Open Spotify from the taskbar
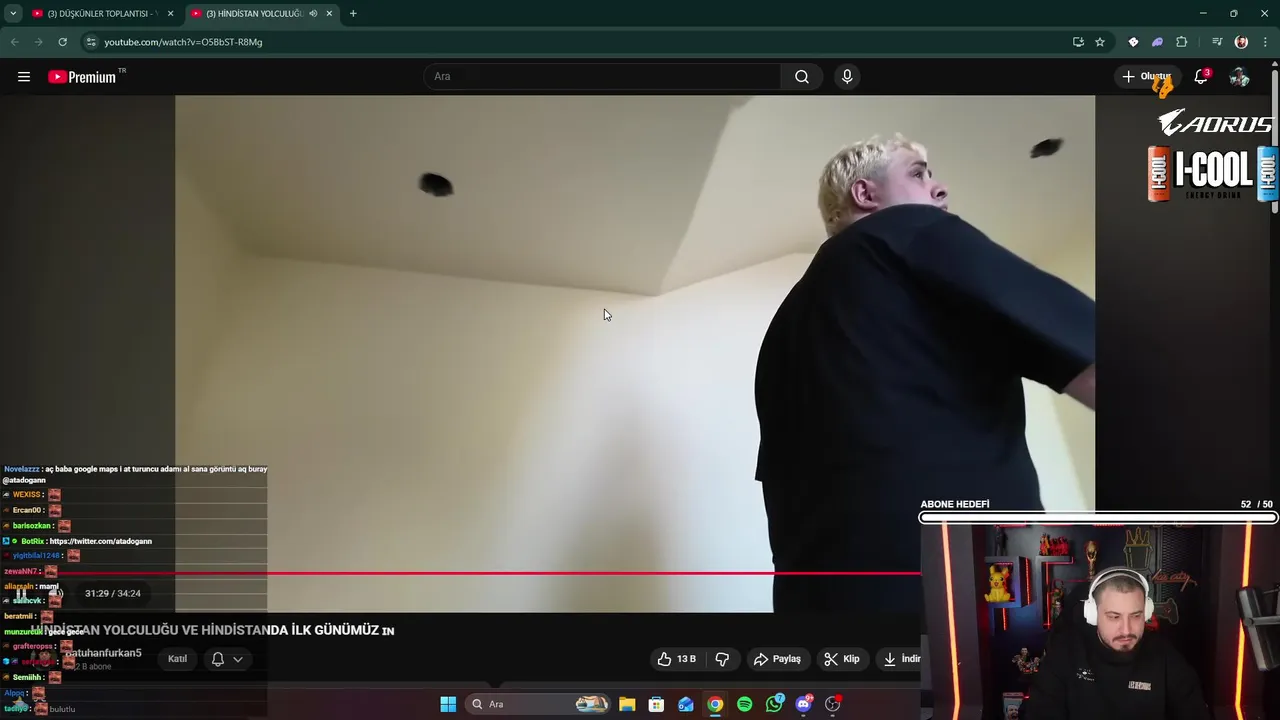Viewport: 1280px width, 720px height. click(x=745, y=704)
